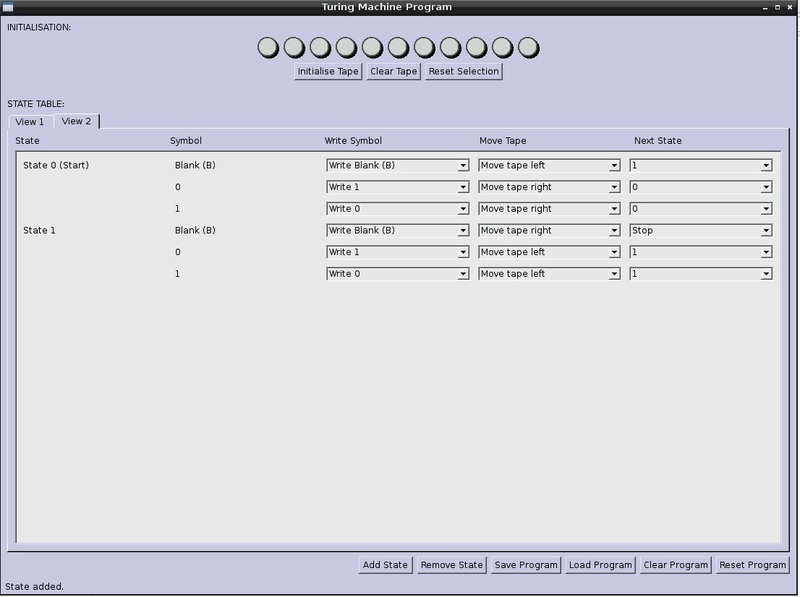The image size is (800, 597).
Task: Open Write Symbol dropdown for State 1 symbol 1
Action: [x=398, y=274]
